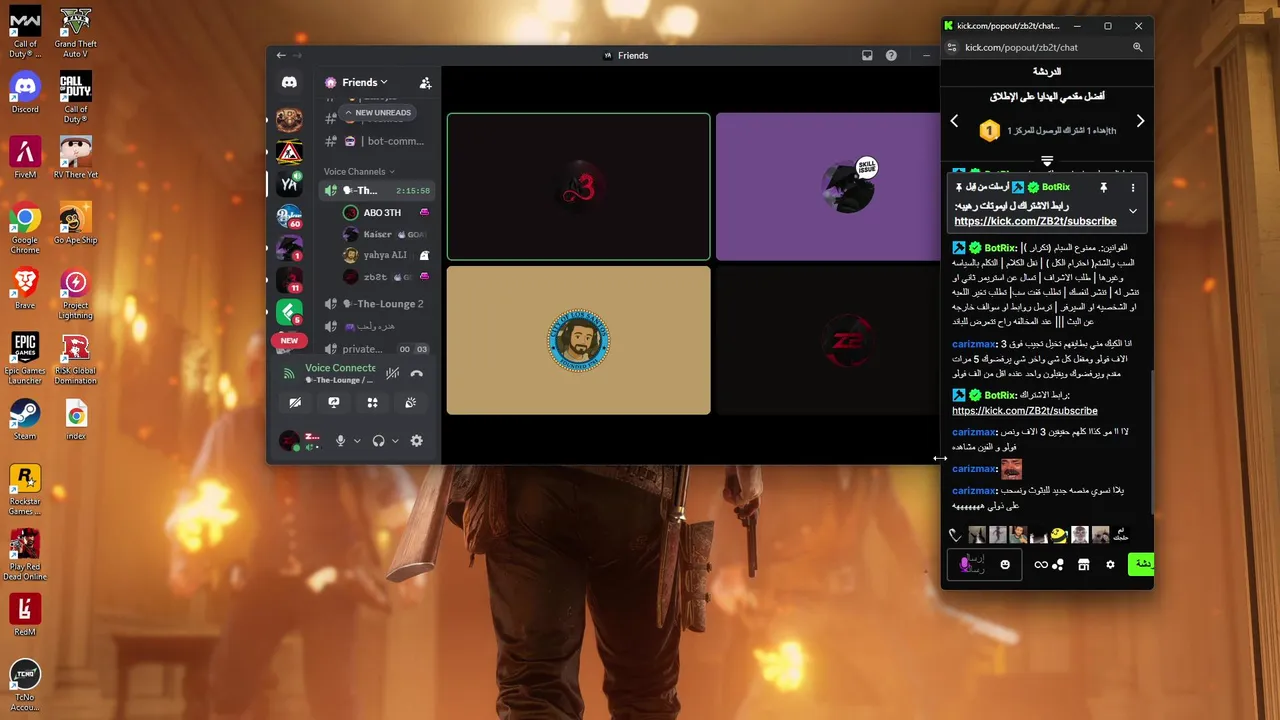
Task: Open pinned kick.com/ZB2t/subscribe link
Action: pos(1035,222)
